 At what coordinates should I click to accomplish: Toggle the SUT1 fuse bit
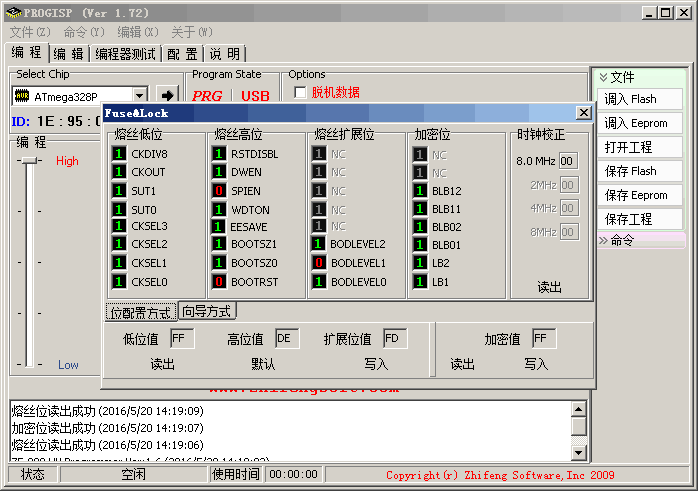[119, 191]
